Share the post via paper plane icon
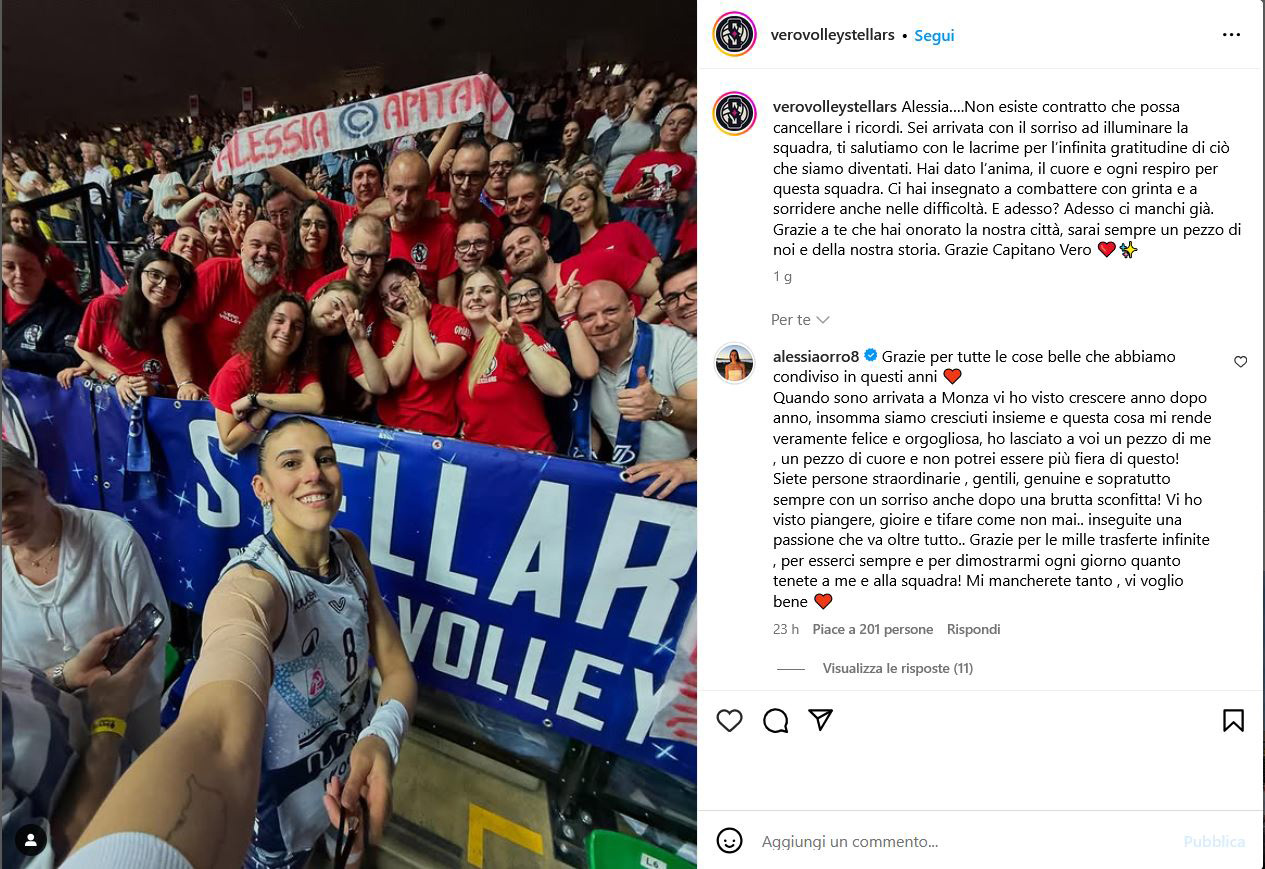1265x869 pixels. pyautogui.click(x=821, y=720)
